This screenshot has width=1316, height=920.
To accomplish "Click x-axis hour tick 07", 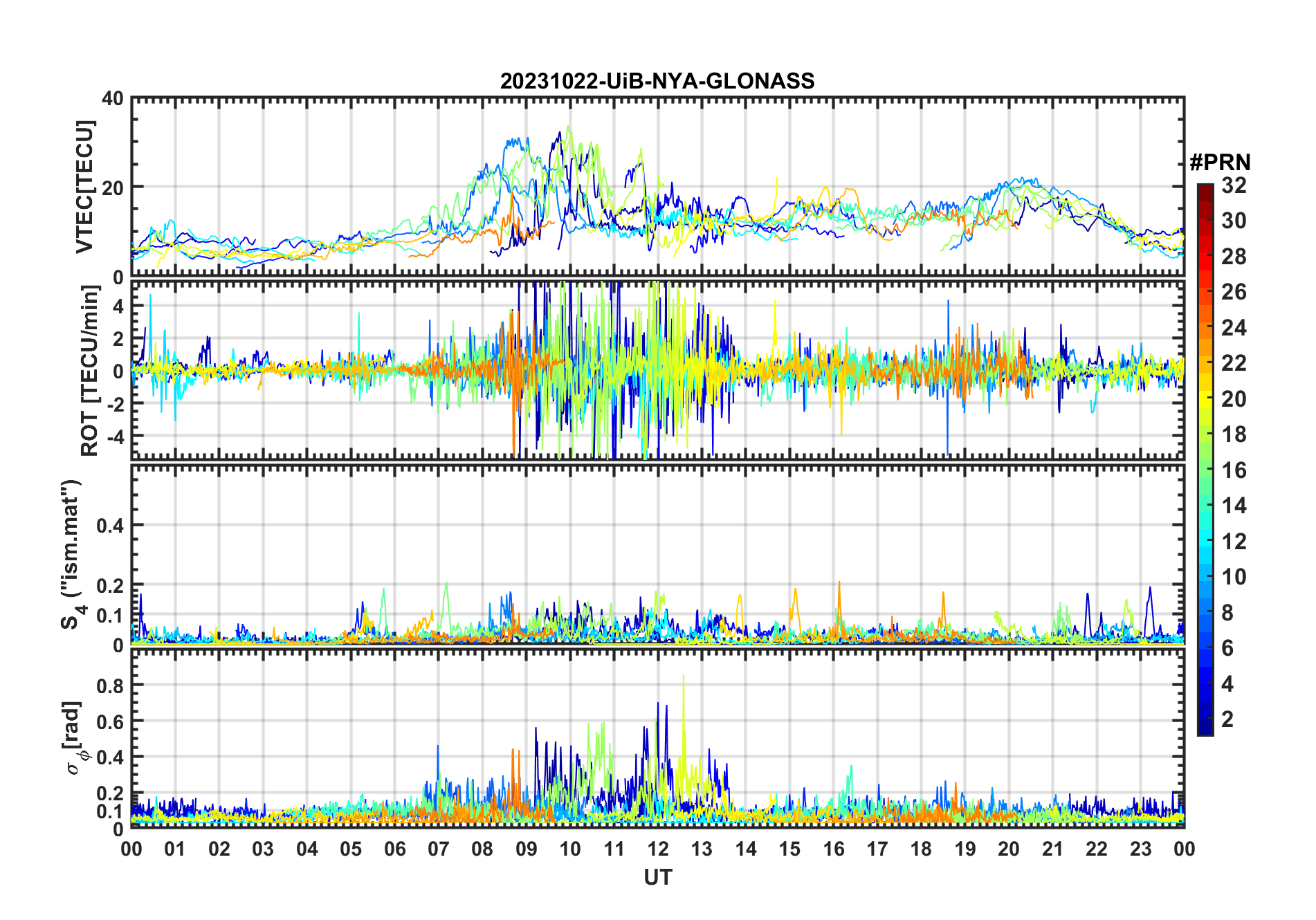I will [439, 849].
